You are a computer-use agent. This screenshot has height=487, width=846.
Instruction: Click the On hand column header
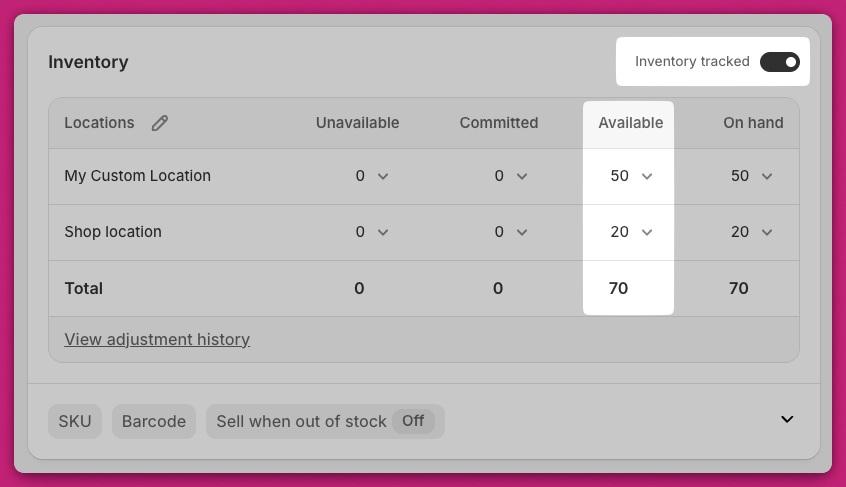[753, 123]
